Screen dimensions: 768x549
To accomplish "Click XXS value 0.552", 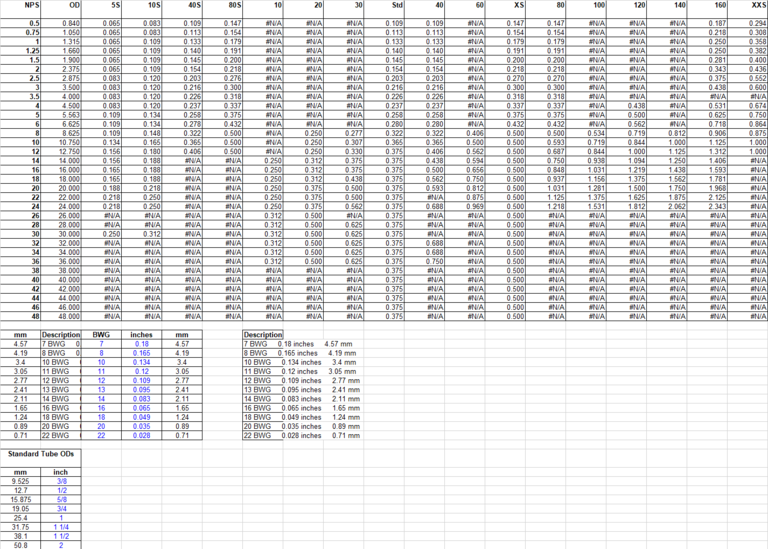I will coord(747,78).
